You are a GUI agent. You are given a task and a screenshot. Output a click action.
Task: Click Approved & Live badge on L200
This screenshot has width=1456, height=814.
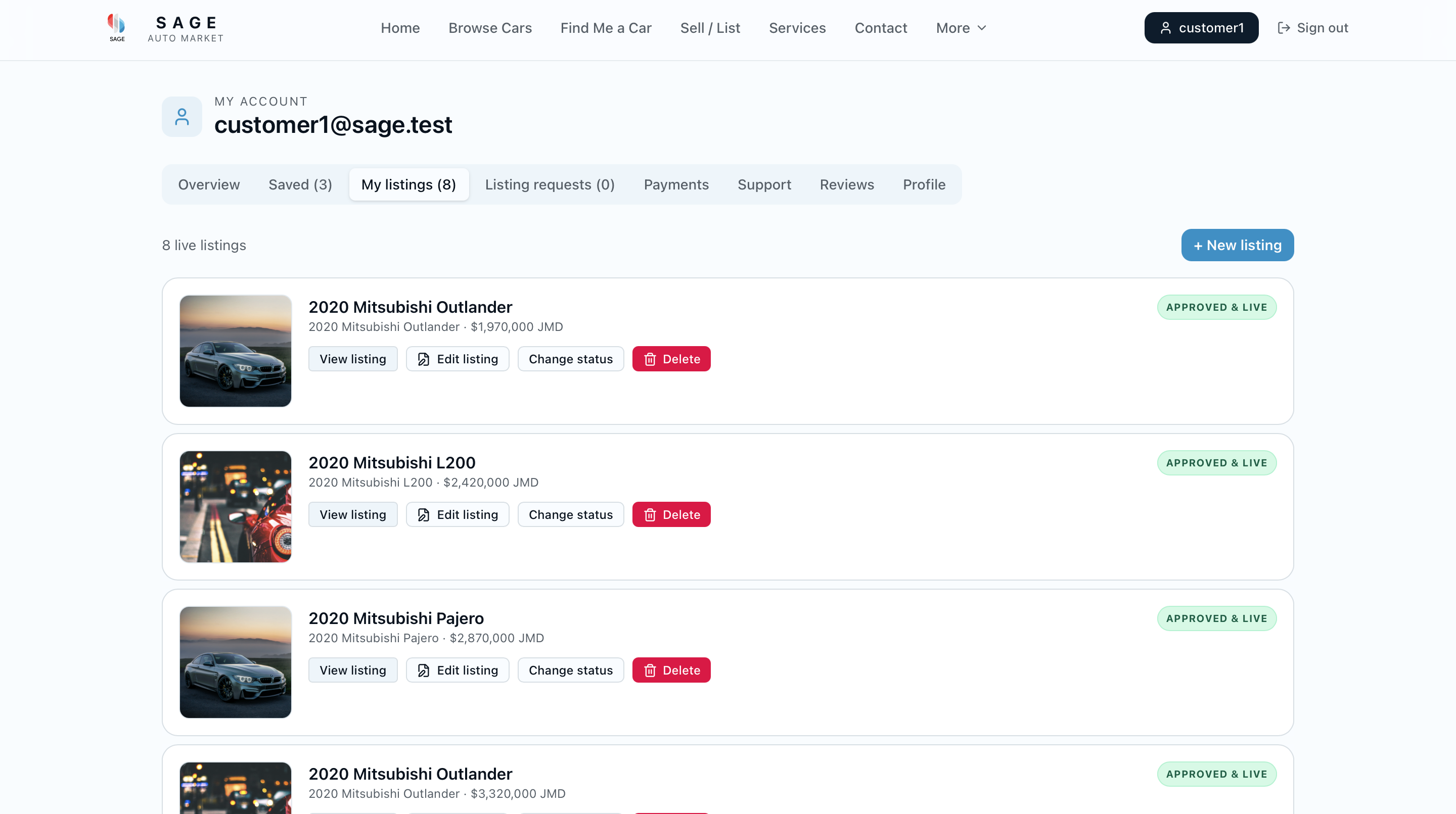point(1216,463)
